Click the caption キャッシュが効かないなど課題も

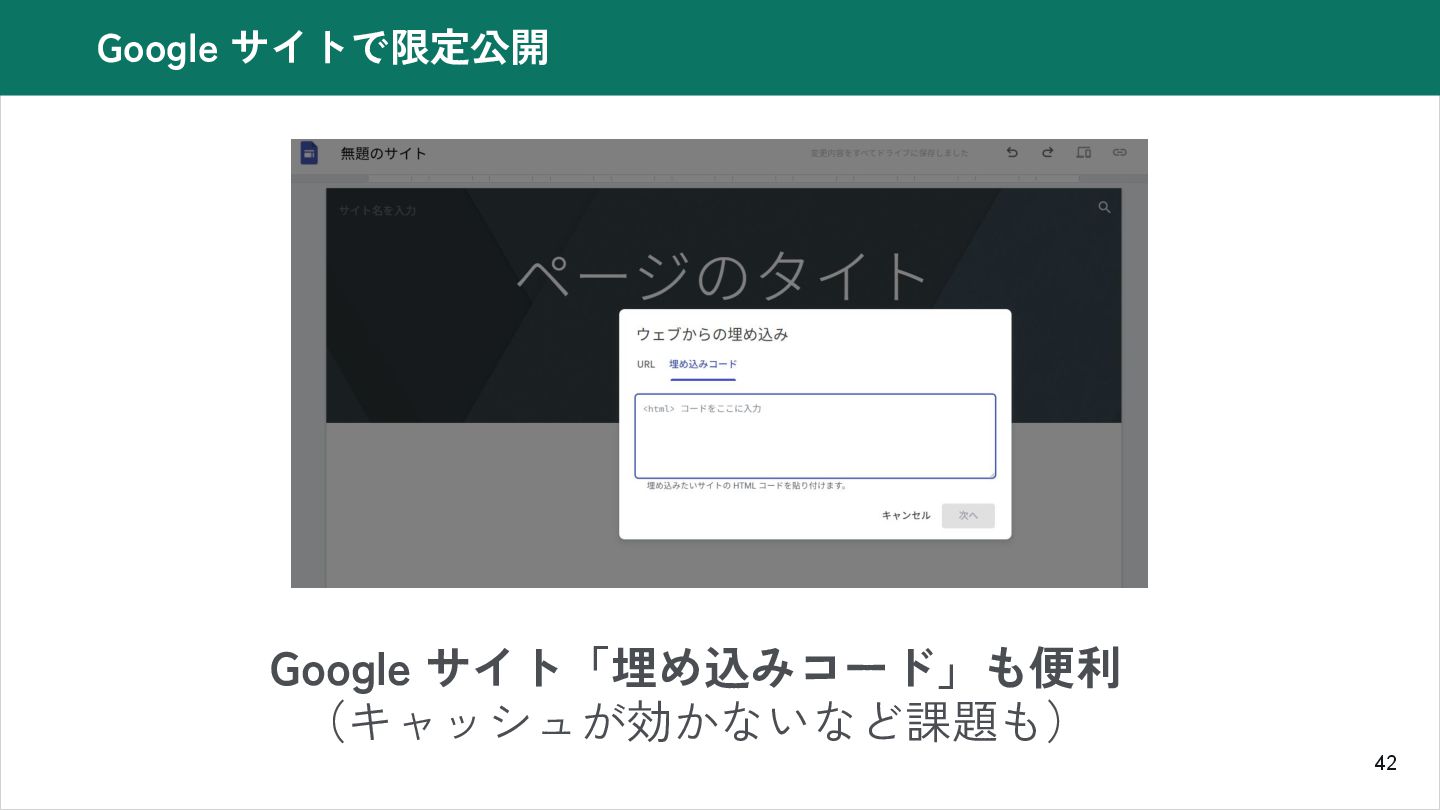695,723
